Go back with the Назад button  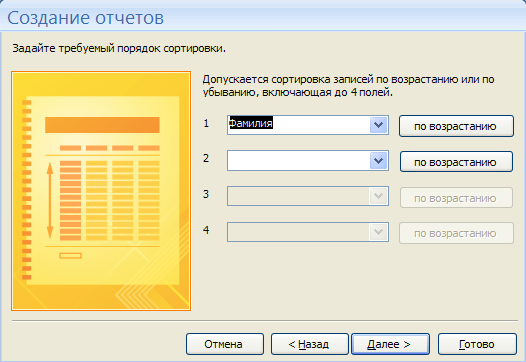[x=309, y=344]
